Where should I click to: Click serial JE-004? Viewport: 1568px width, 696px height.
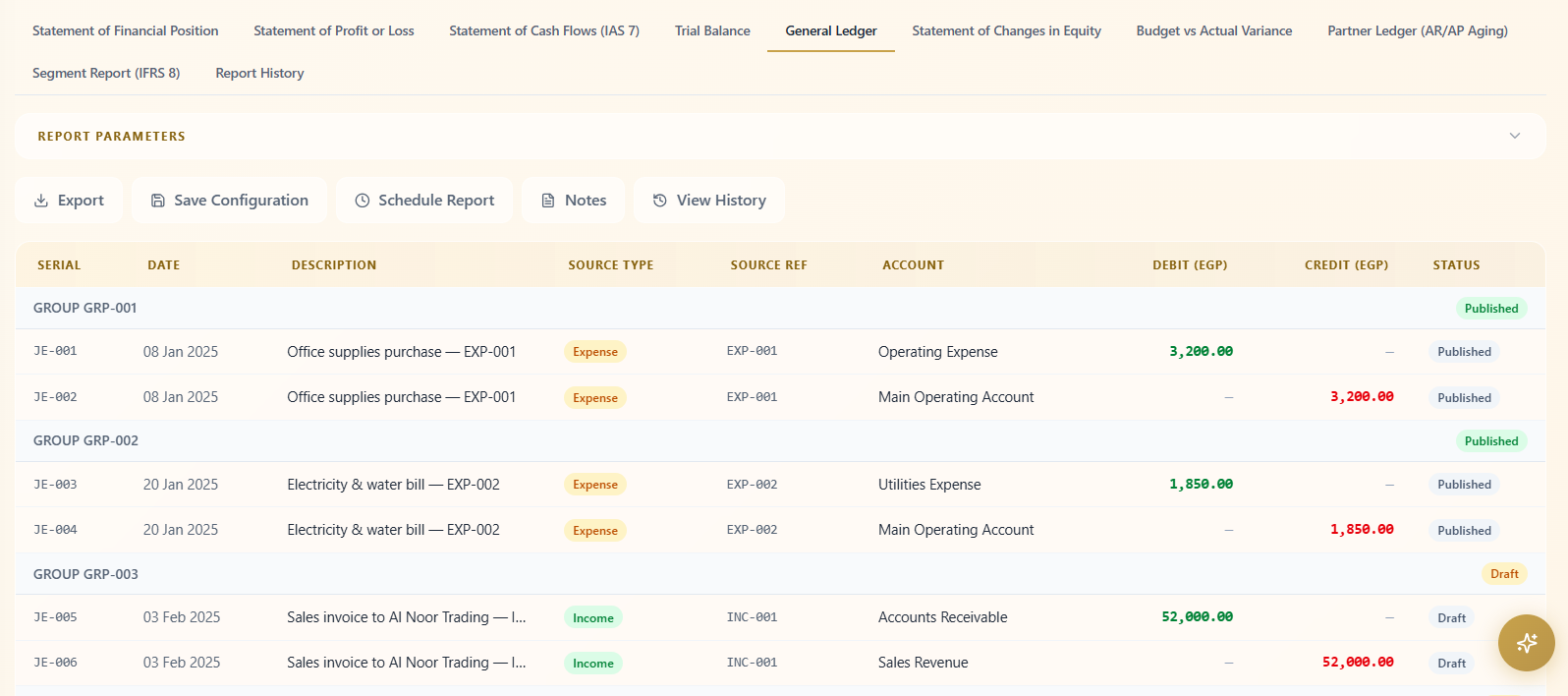[55, 530]
